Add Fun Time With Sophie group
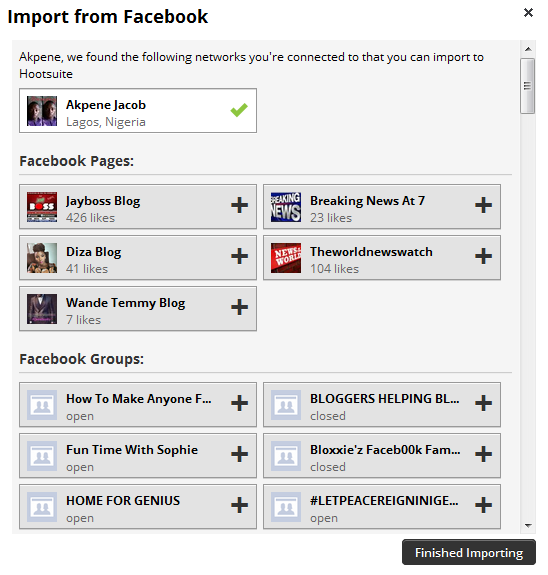This screenshot has width=548, height=575. point(239,454)
